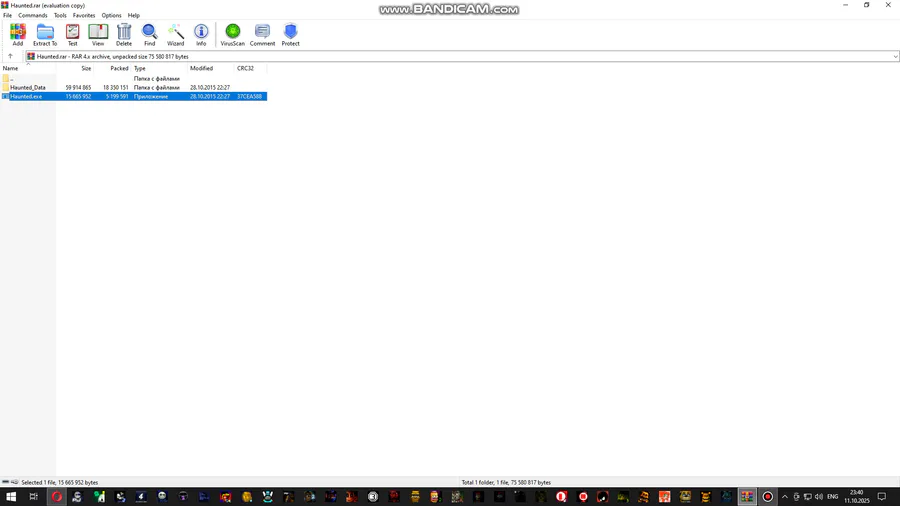Image resolution: width=900 pixels, height=506 pixels.
Task: Open the notification center icon
Action: pos(882,497)
